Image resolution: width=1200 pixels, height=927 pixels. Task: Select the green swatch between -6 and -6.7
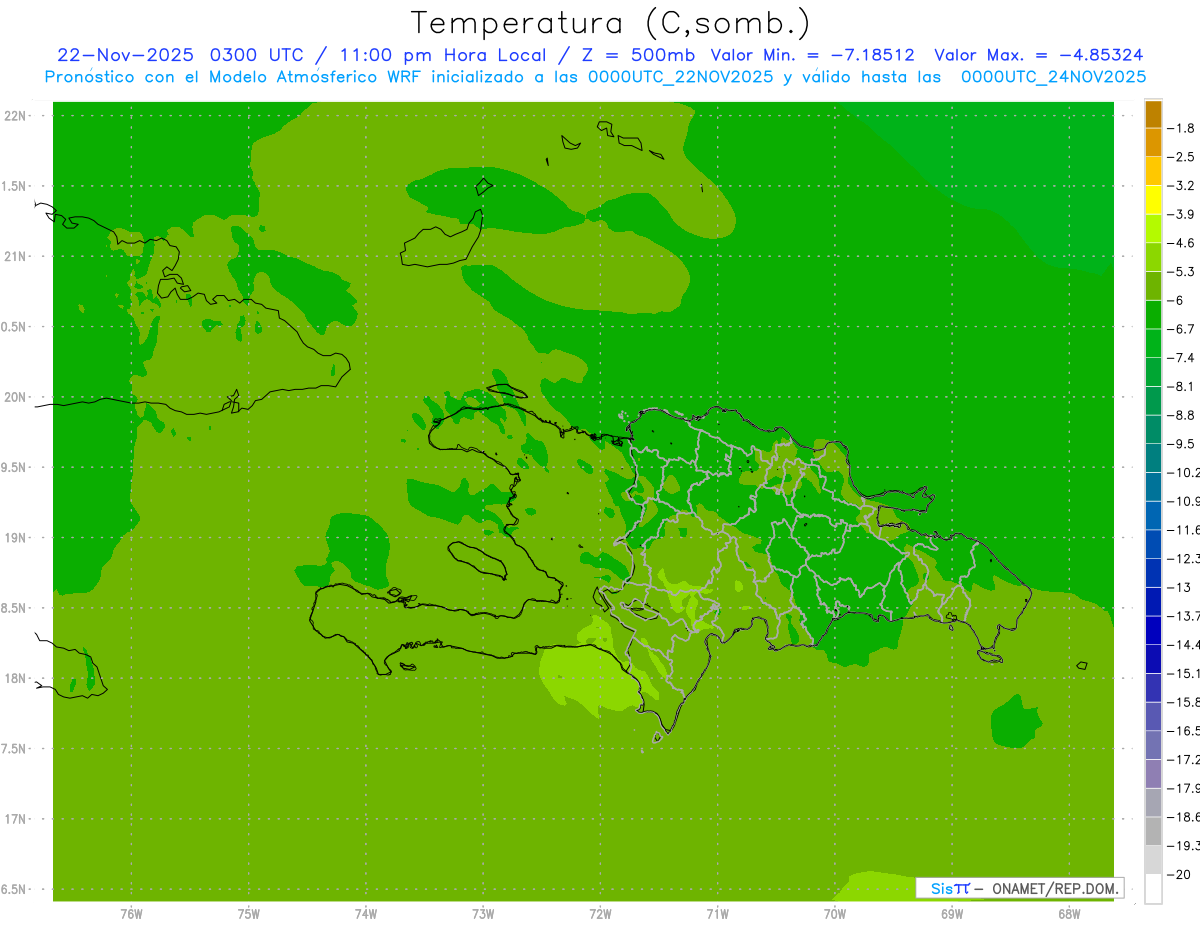(x=1154, y=315)
